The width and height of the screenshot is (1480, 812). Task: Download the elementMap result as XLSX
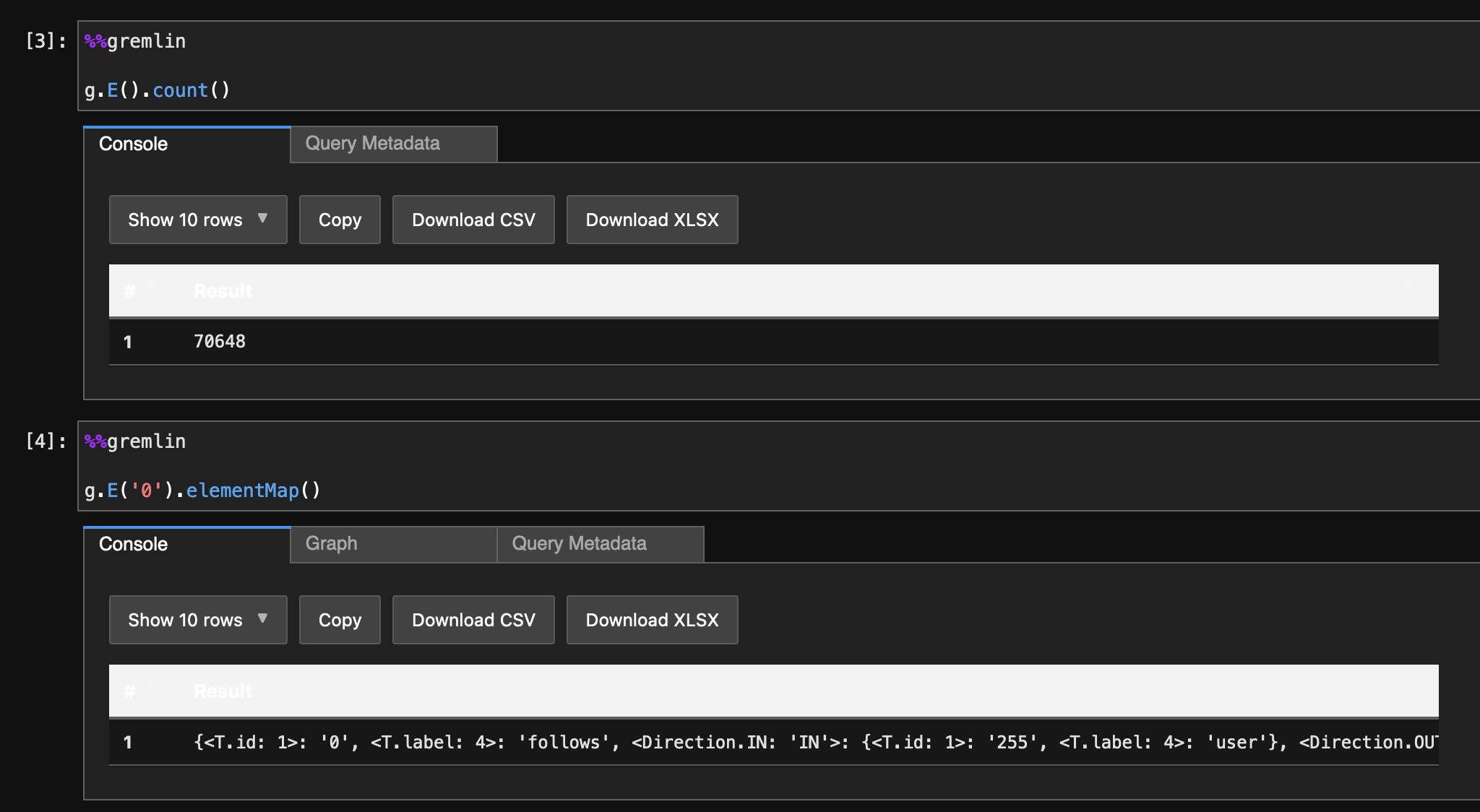[652, 619]
